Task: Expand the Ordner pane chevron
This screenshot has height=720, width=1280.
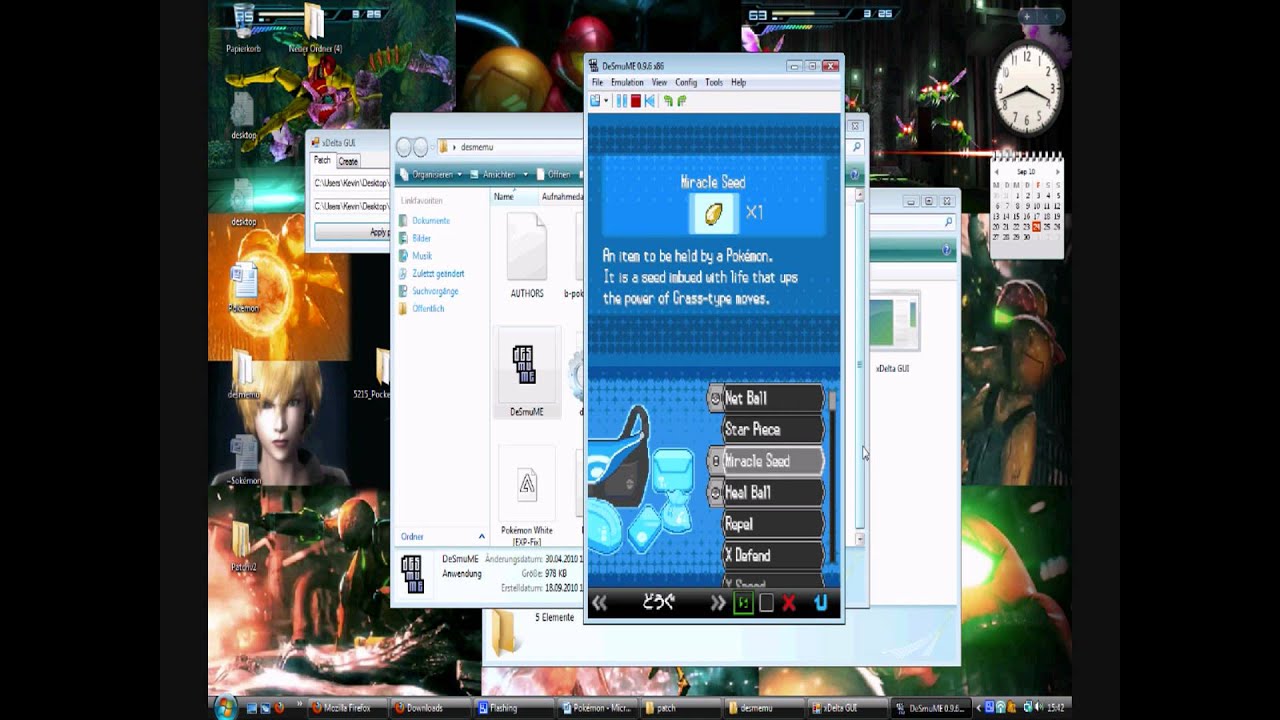Action: (481, 537)
